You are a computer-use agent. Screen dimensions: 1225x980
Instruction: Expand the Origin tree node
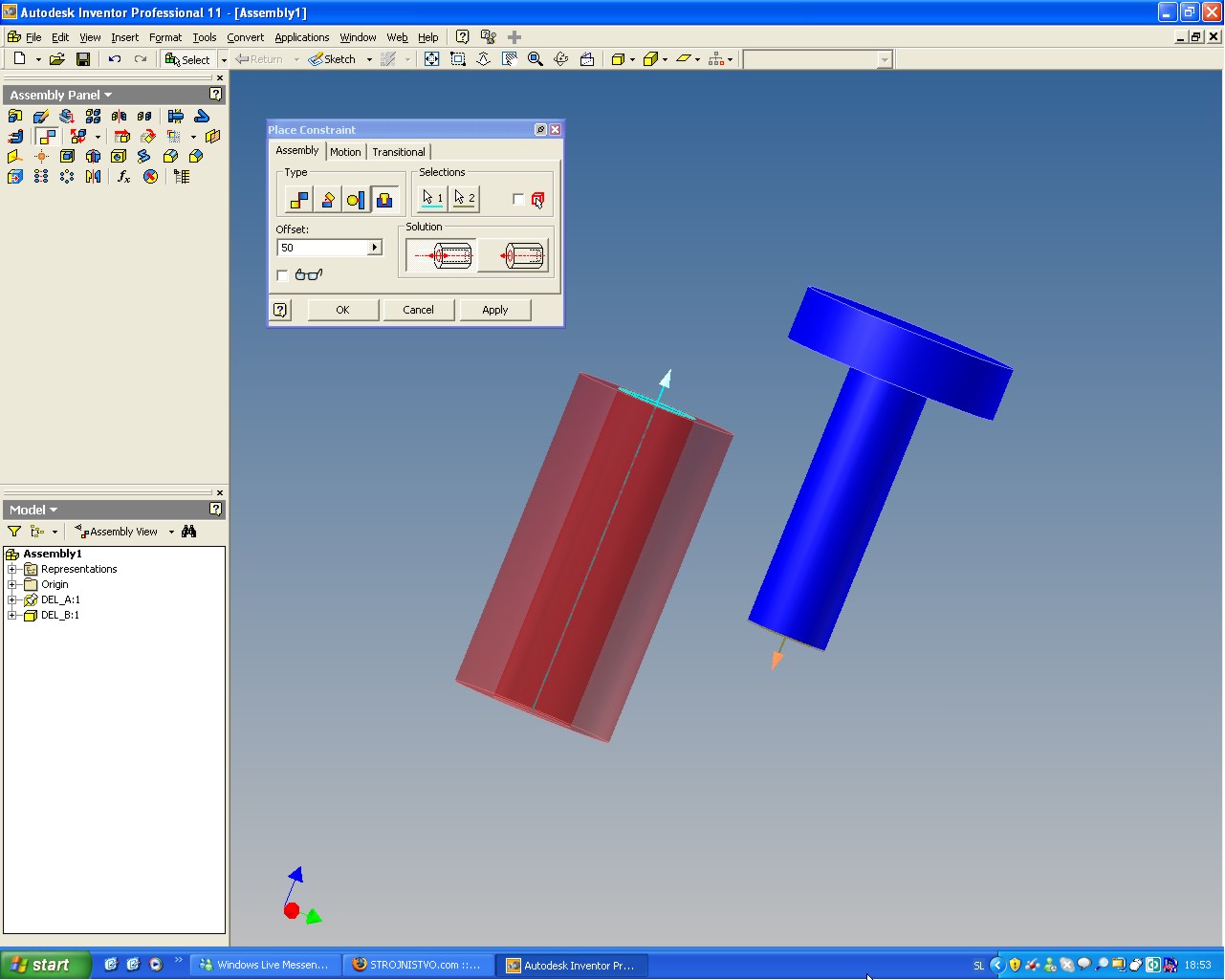(x=12, y=584)
